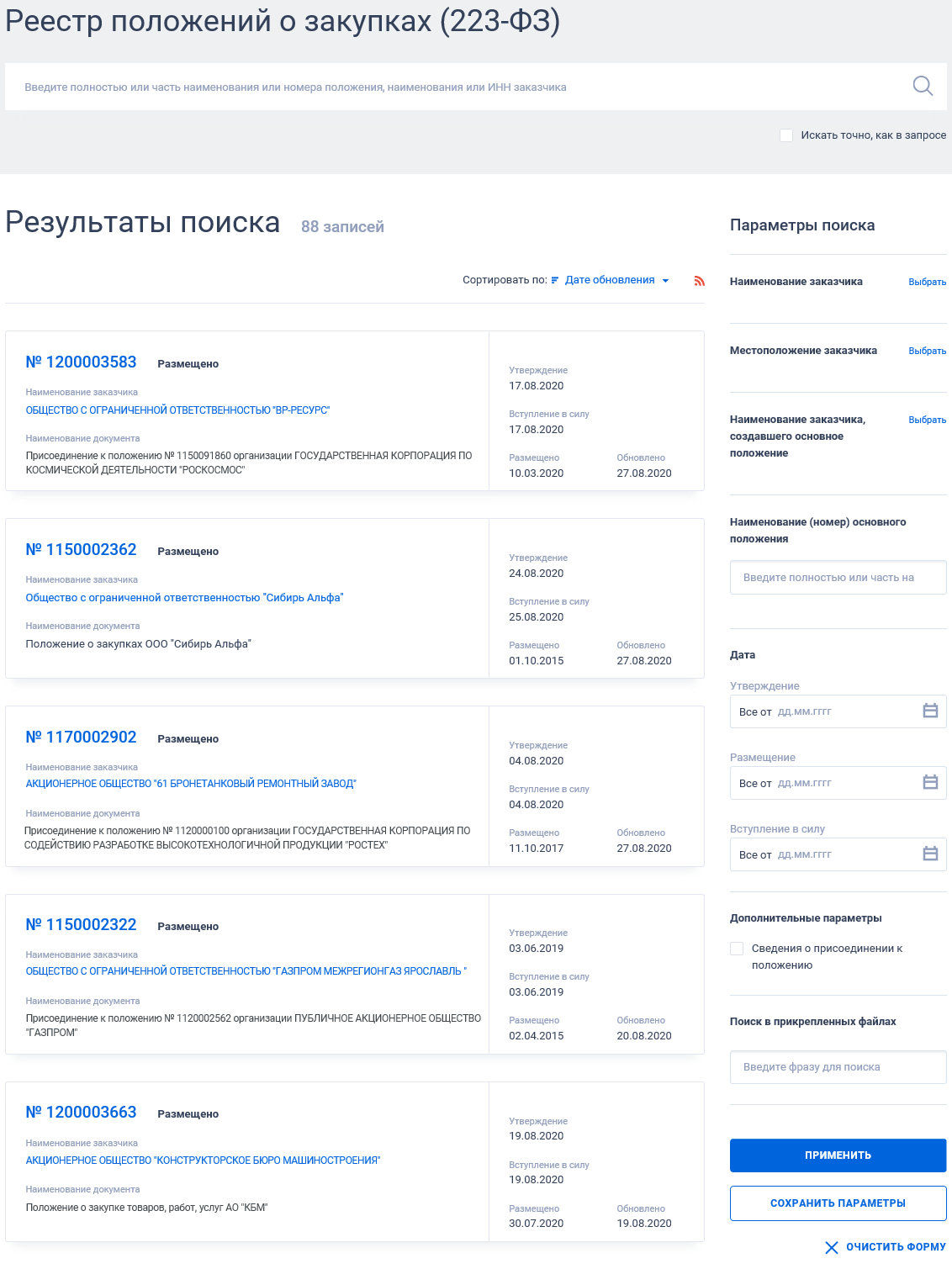The width and height of the screenshot is (952, 1269).
Task: Open record № 1150002362
Action: [81, 550]
